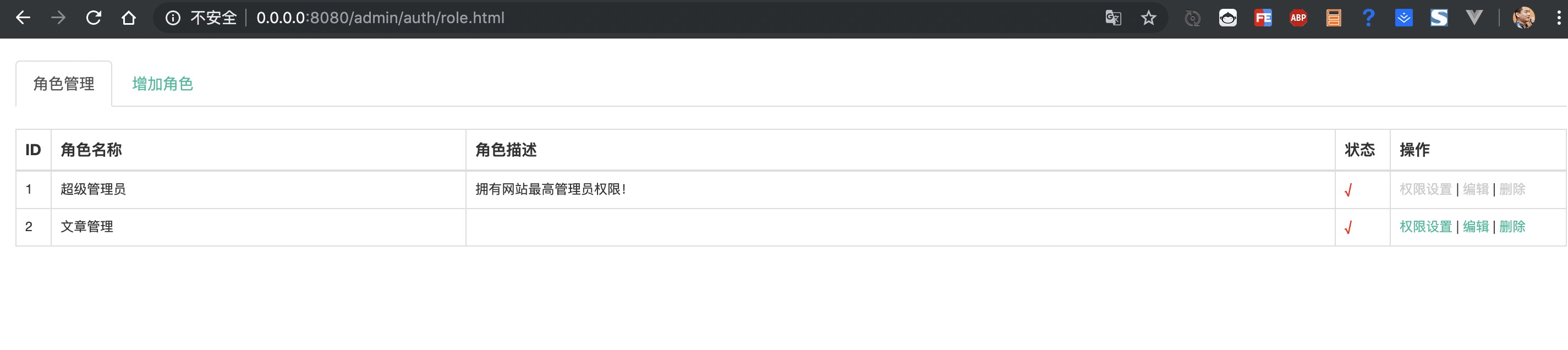The height and width of the screenshot is (350, 1568).
Task: Click 编辑 link for 文章管理 role
Action: point(1476,227)
